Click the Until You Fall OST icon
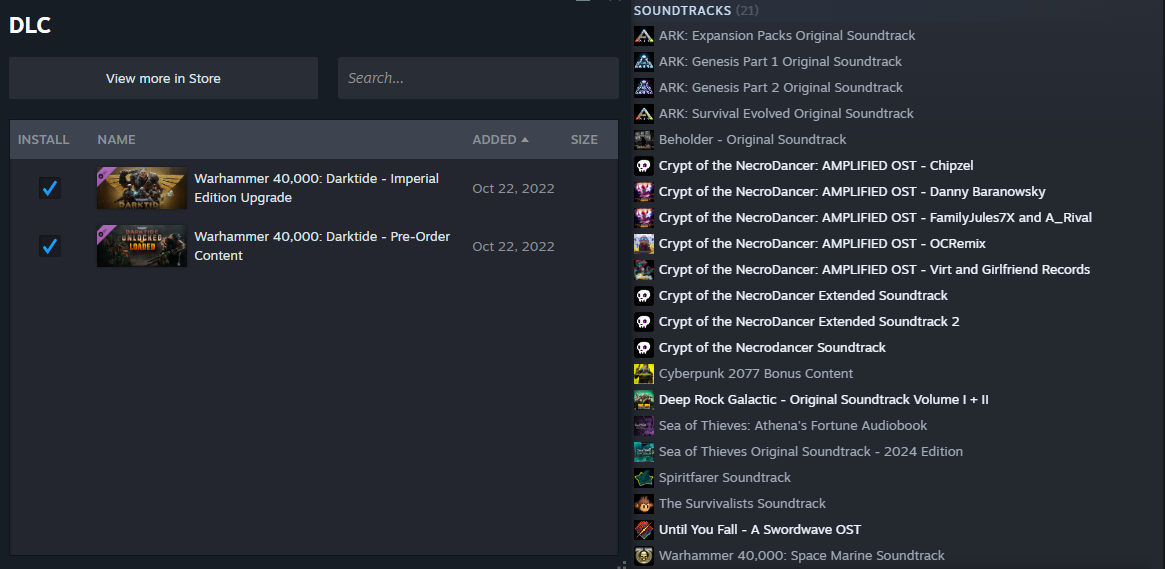The width and height of the screenshot is (1165, 569). [644, 530]
